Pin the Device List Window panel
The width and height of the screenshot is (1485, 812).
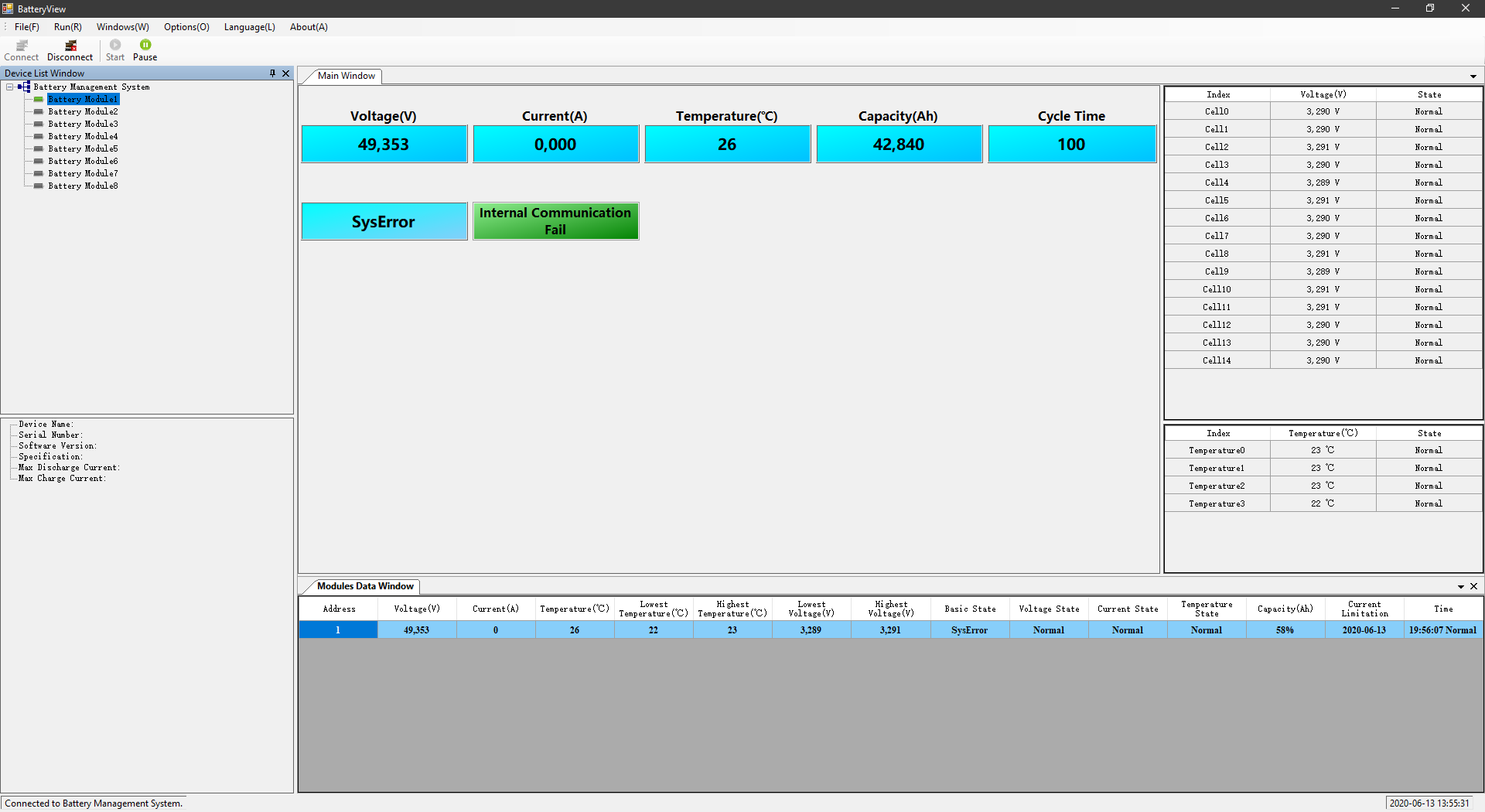click(272, 73)
